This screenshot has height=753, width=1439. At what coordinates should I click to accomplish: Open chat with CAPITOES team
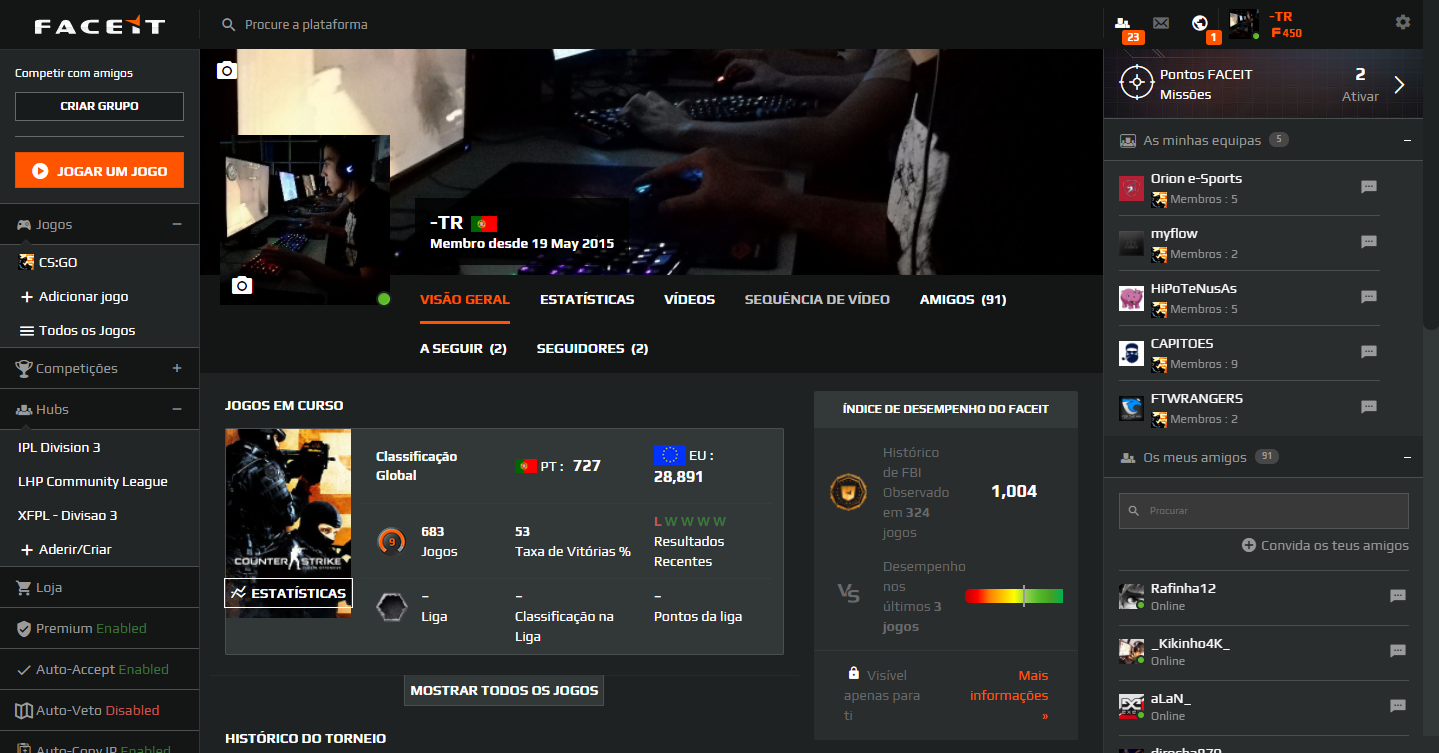click(1369, 352)
